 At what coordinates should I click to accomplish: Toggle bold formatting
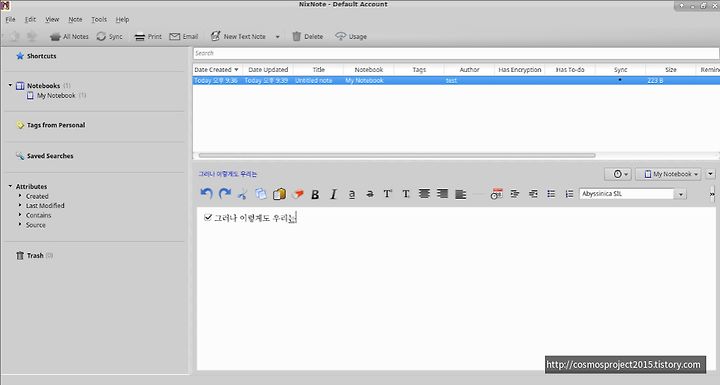(315, 194)
